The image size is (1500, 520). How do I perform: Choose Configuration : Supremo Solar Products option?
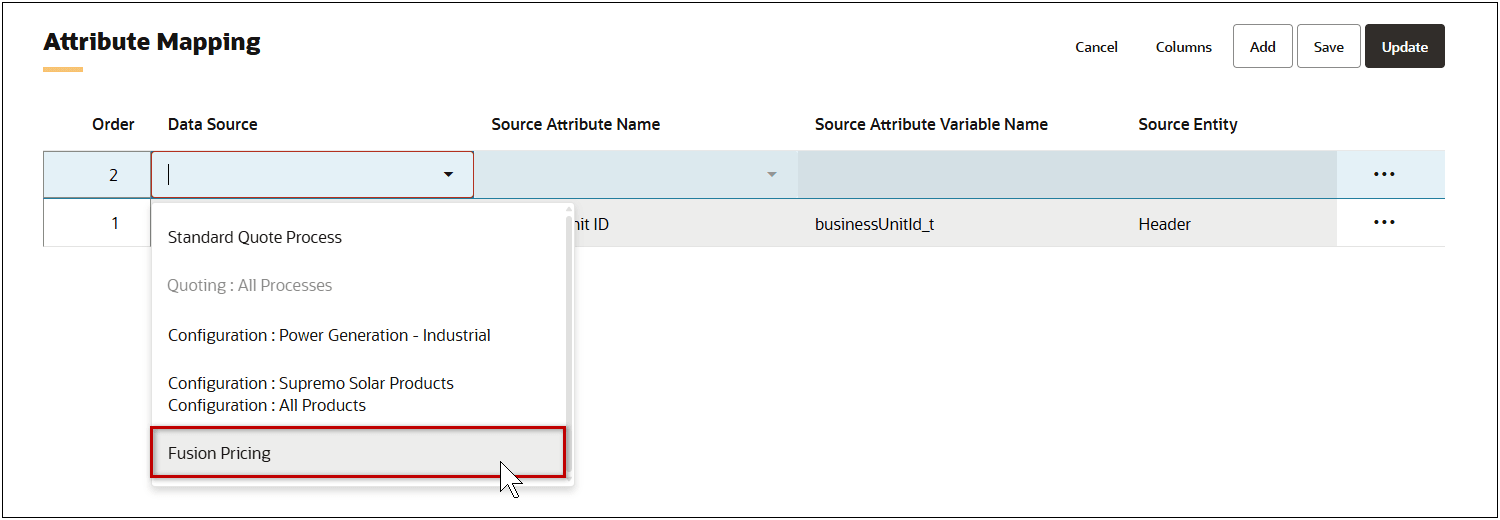(311, 383)
